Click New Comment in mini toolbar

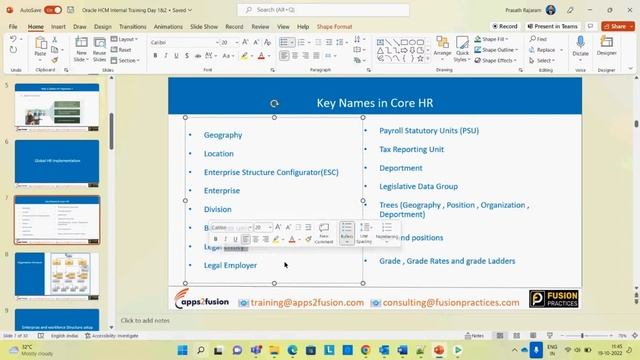(324, 233)
